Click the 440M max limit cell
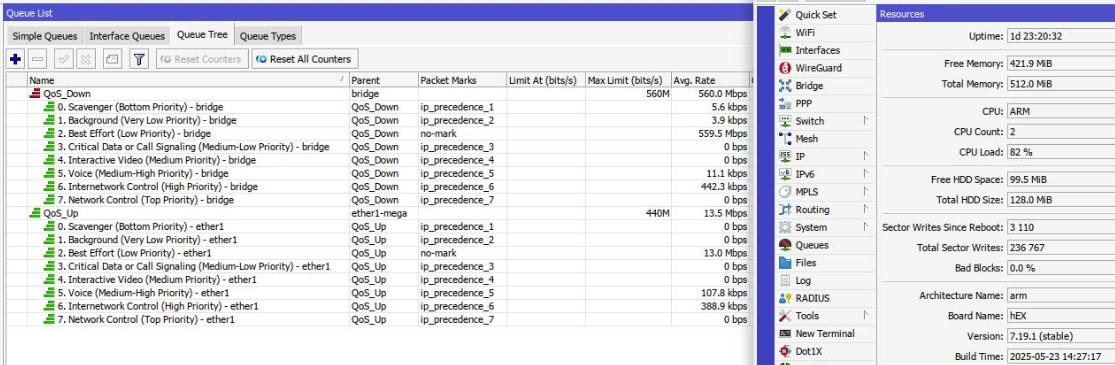 (627, 213)
